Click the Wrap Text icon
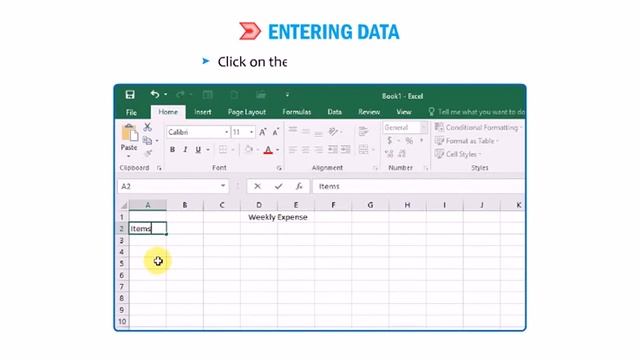 coord(363,131)
